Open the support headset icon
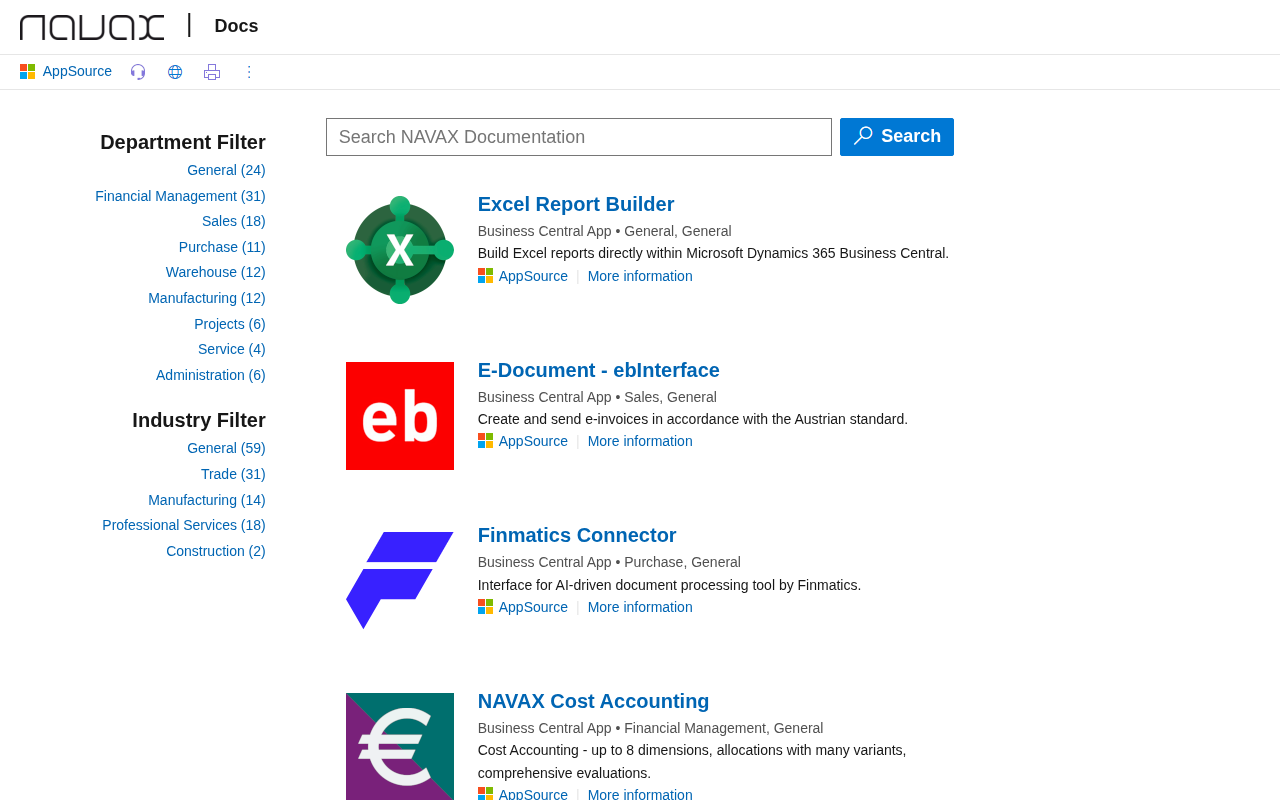Viewport: 1280px width, 800px height. pos(138,72)
